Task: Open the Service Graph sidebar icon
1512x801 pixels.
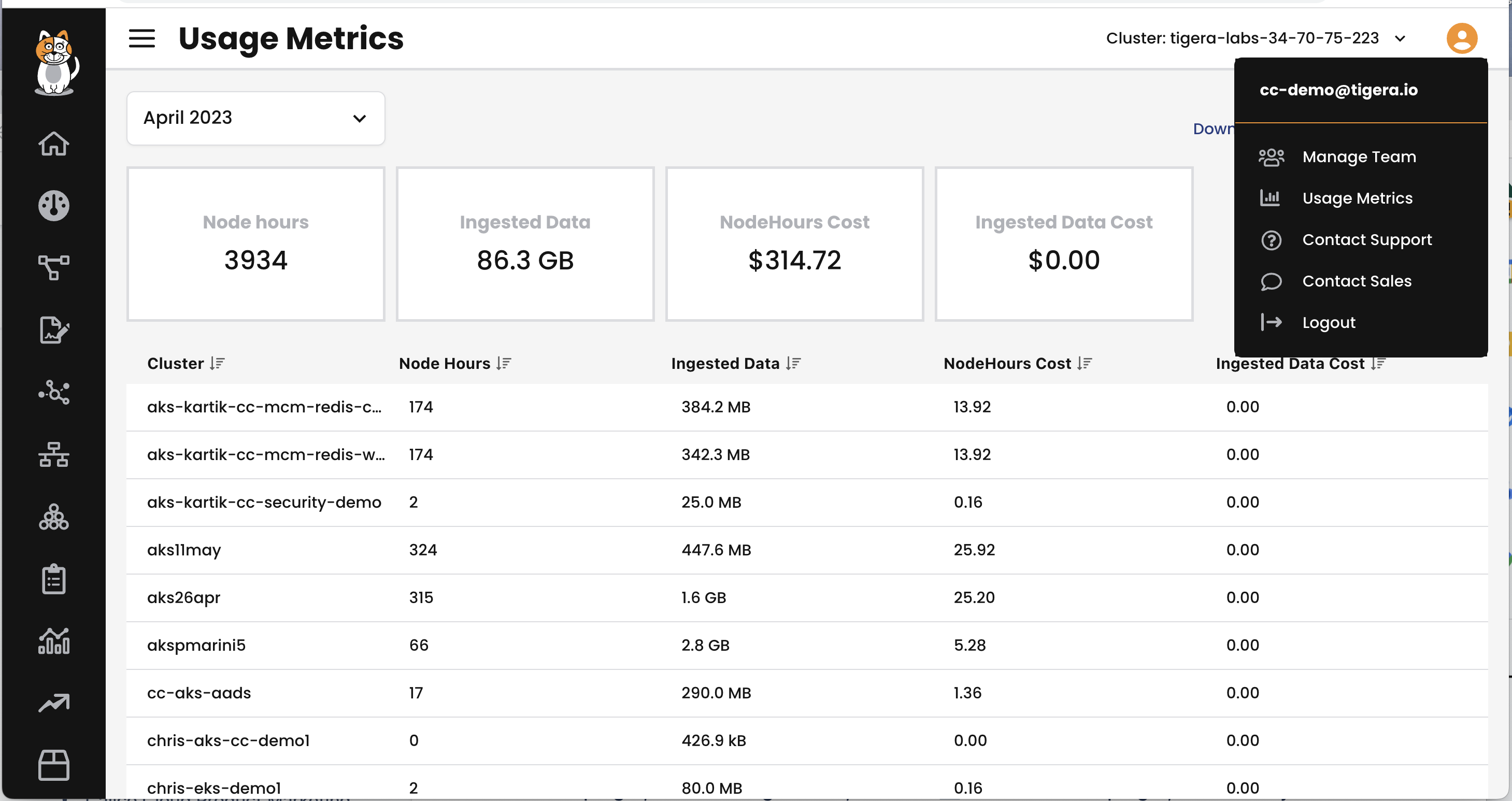Action: click(54, 267)
